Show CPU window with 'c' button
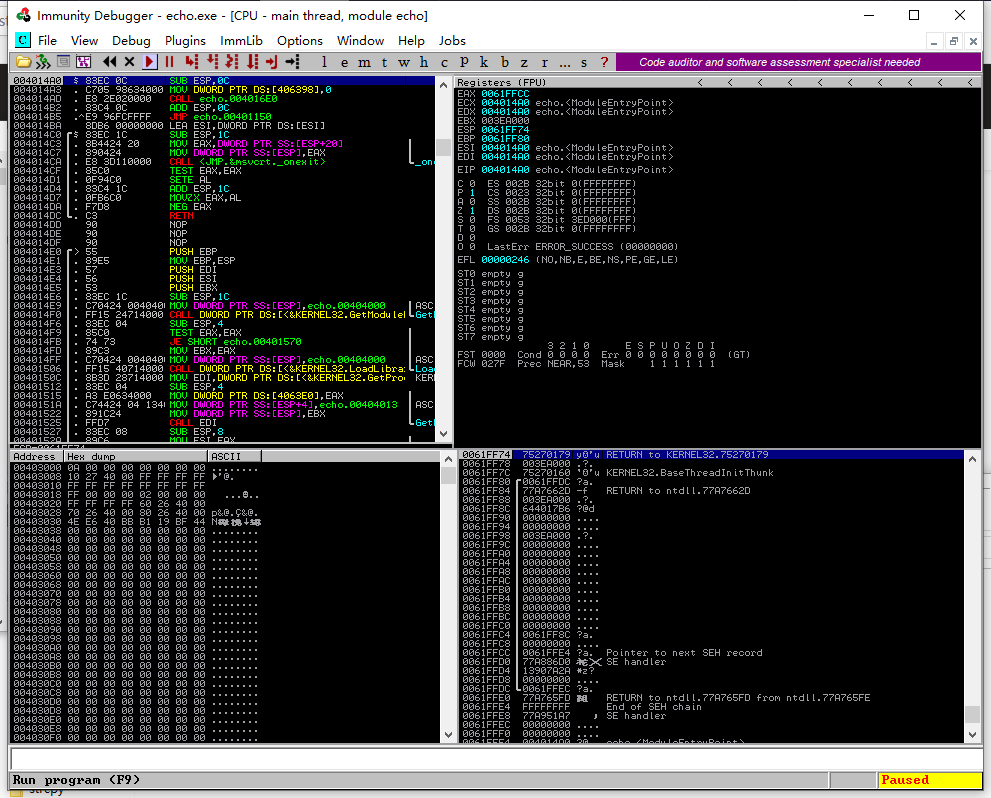Screen dimensions: 991x798 pos(444,62)
